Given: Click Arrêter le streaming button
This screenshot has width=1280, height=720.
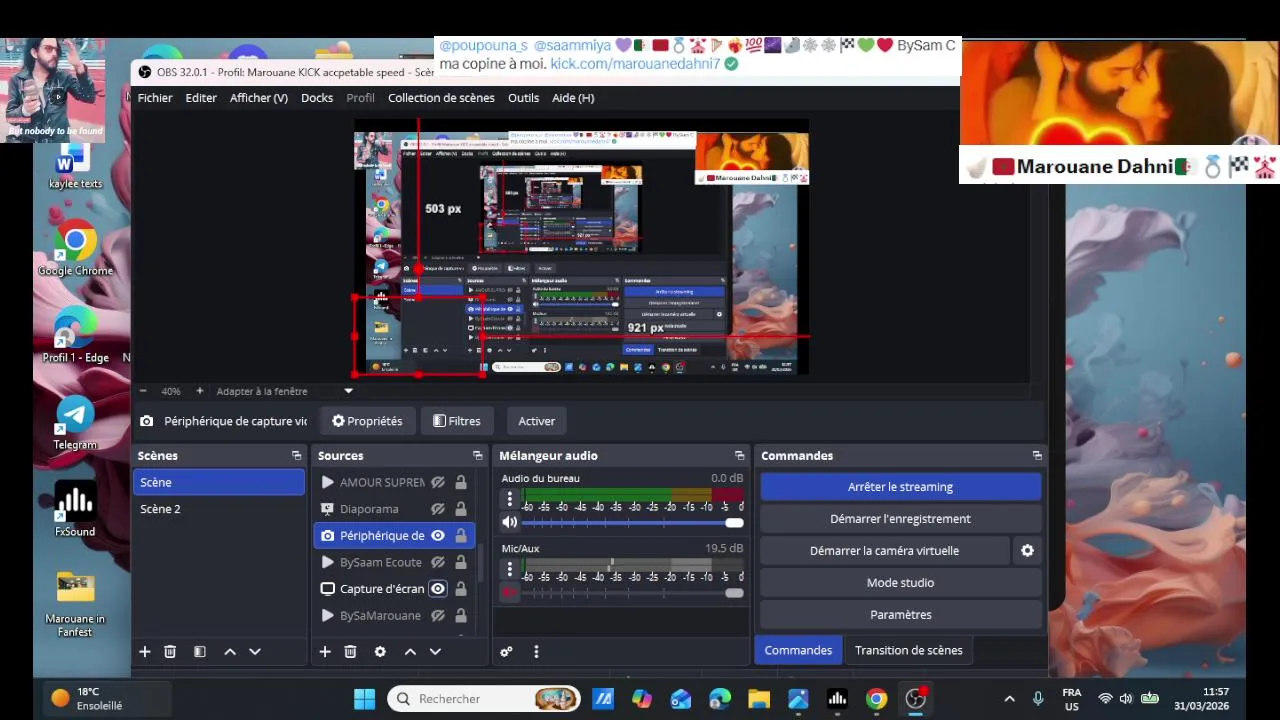Looking at the screenshot, I should click(900, 487).
